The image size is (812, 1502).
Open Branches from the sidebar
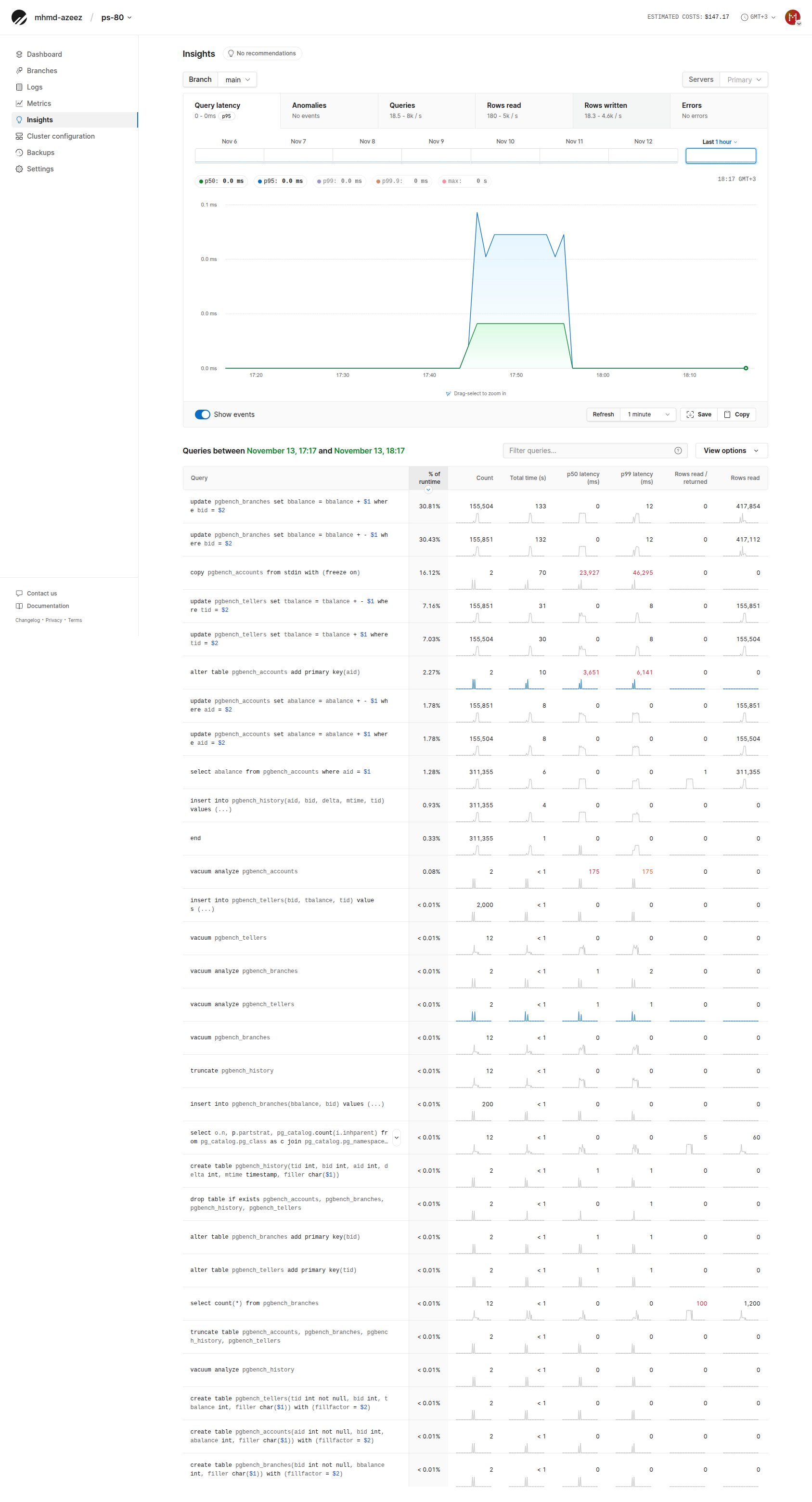click(x=41, y=71)
